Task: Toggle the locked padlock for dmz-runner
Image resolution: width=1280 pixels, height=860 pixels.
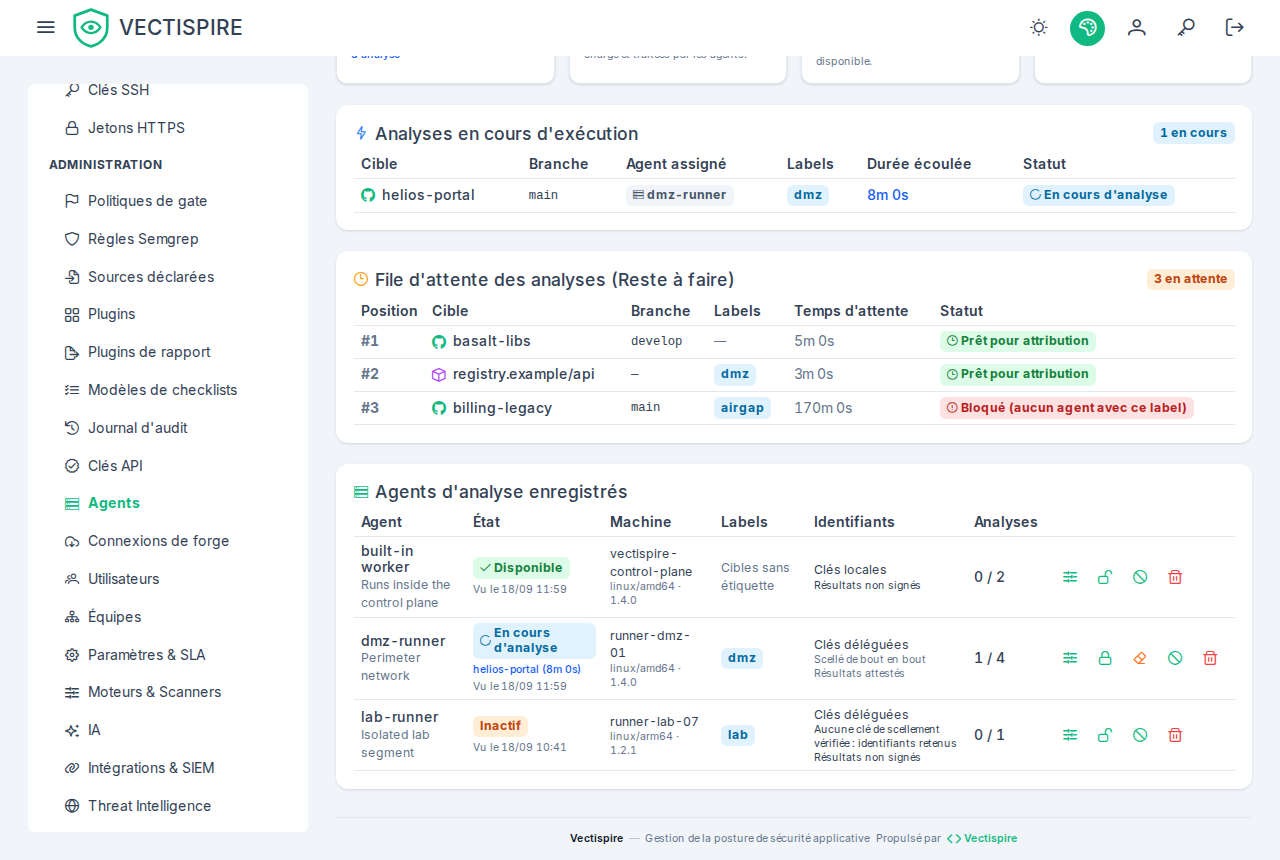Action: point(1105,658)
